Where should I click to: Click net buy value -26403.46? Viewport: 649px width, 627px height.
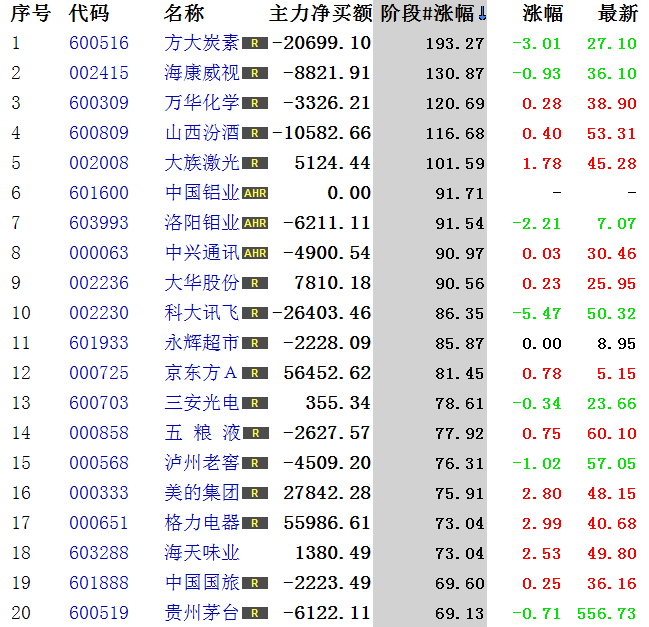(322, 313)
